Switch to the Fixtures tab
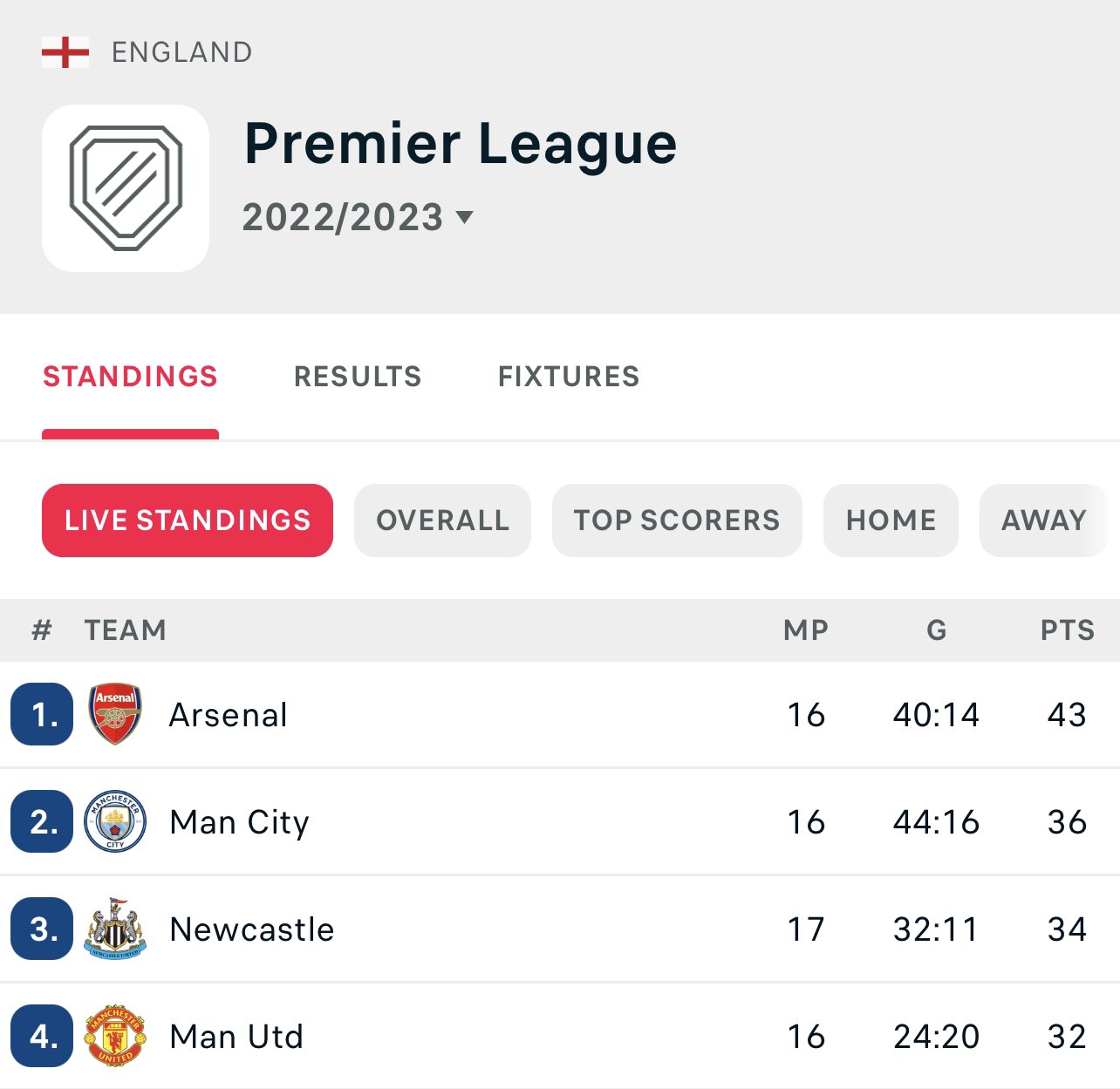 [569, 377]
